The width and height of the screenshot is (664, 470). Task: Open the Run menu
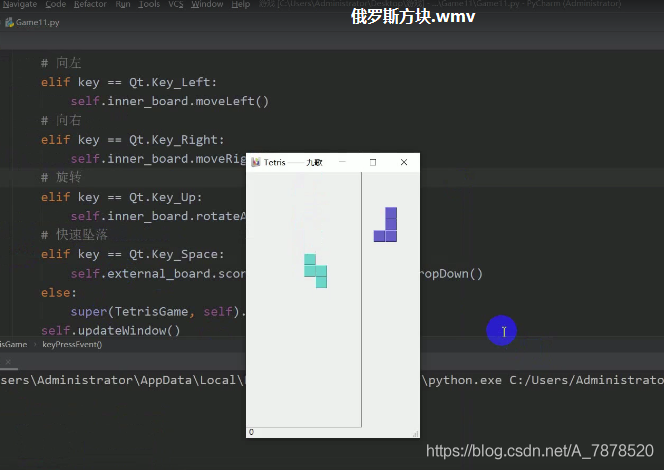[x=123, y=4]
